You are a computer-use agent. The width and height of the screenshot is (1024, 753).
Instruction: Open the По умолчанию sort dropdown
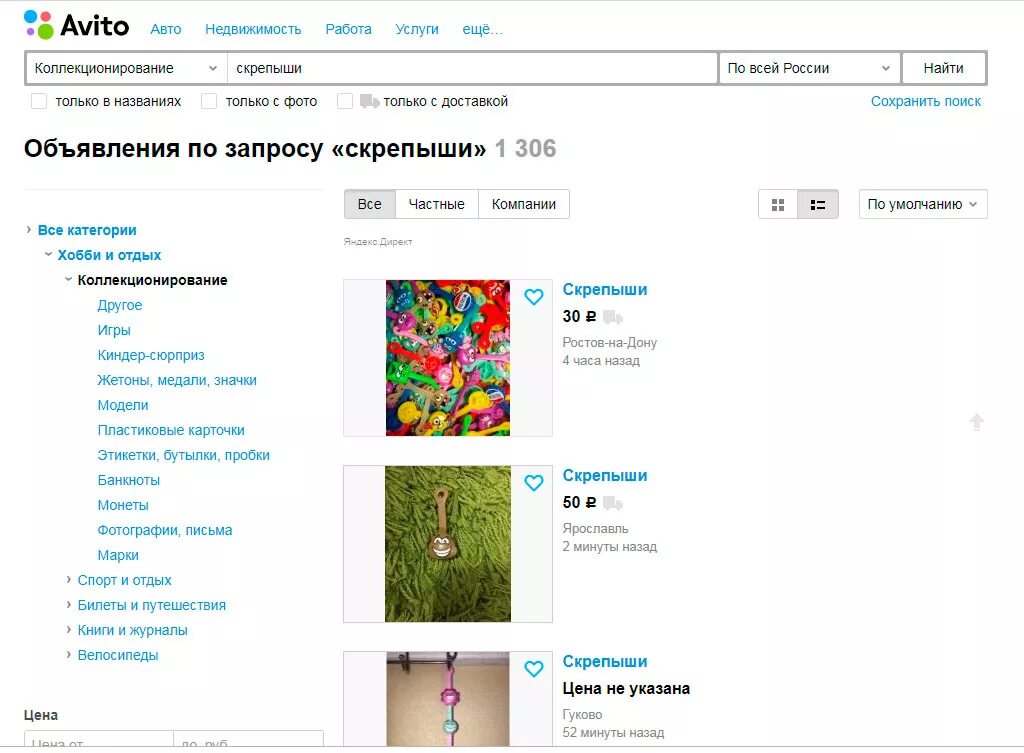click(x=923, y=204)
